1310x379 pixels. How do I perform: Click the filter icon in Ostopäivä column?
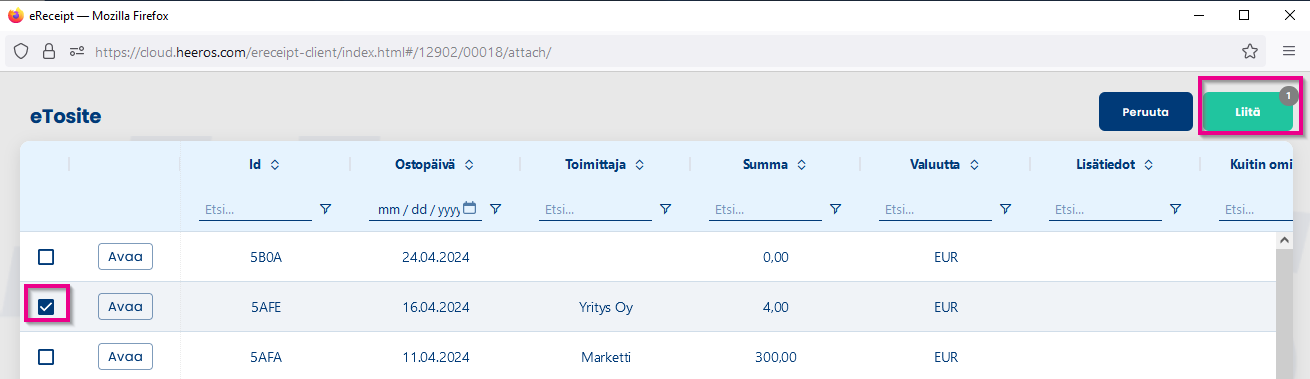[x=495, y=209]
